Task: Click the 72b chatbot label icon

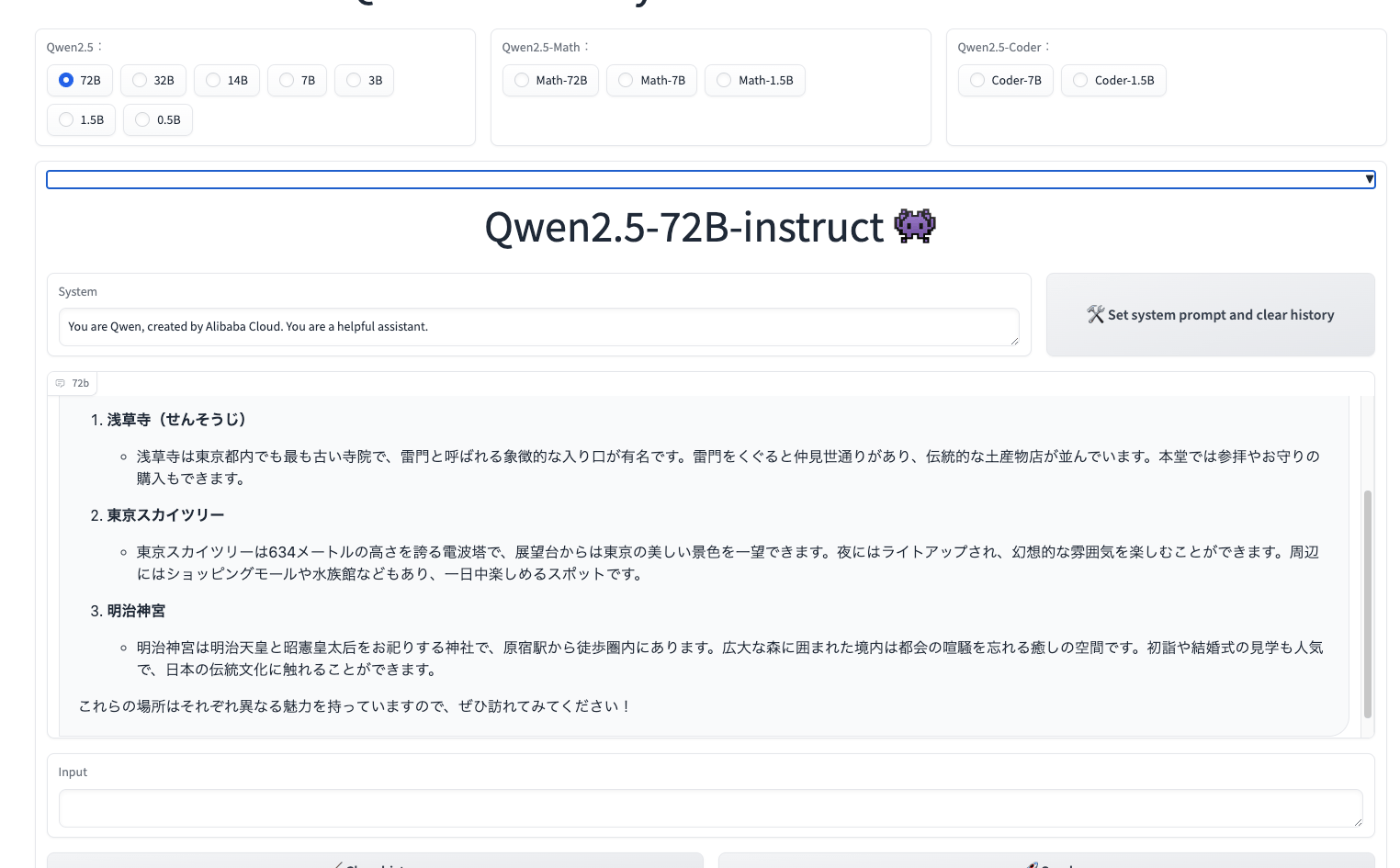Action: click(x=60, y=383)
